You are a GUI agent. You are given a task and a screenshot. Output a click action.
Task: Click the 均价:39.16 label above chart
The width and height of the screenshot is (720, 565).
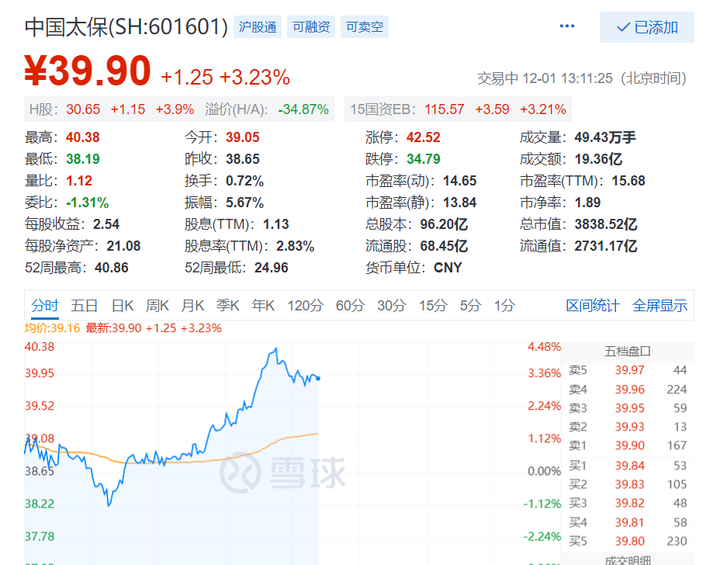[x=52, y=328]
